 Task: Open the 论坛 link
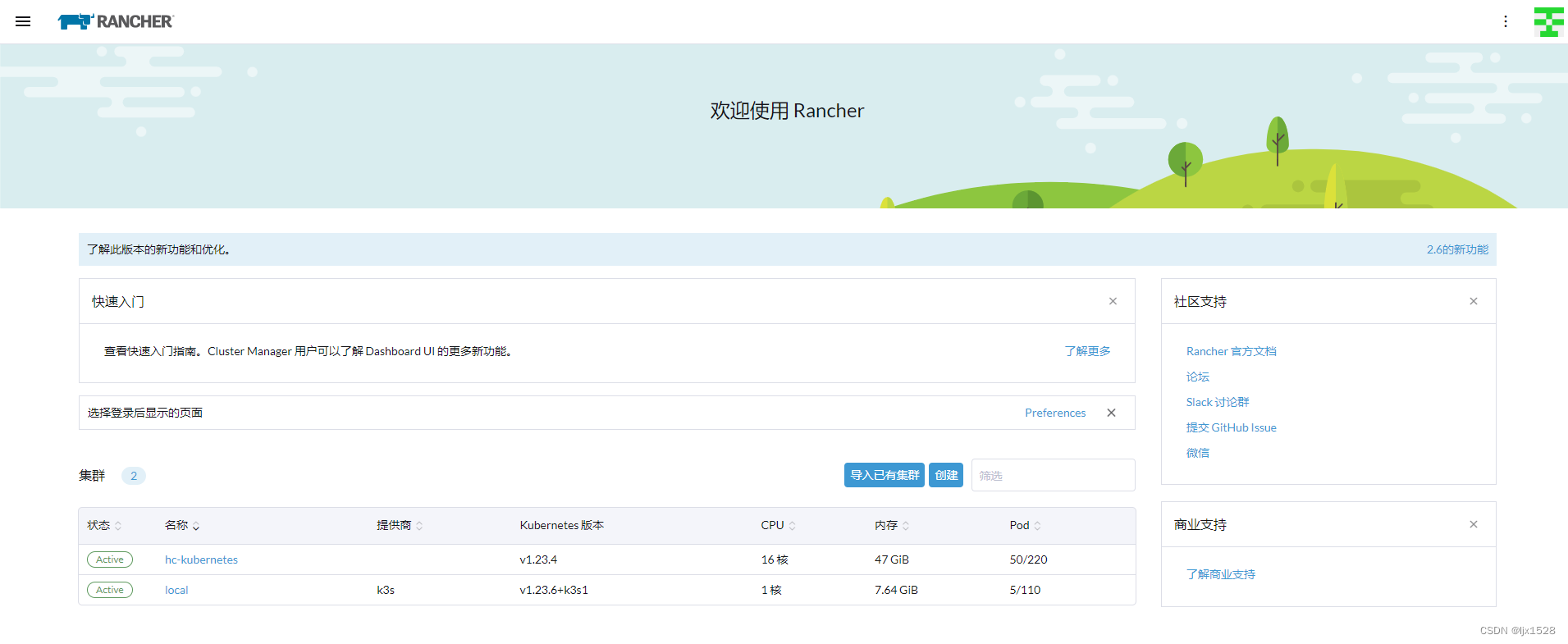point(1197,377)
